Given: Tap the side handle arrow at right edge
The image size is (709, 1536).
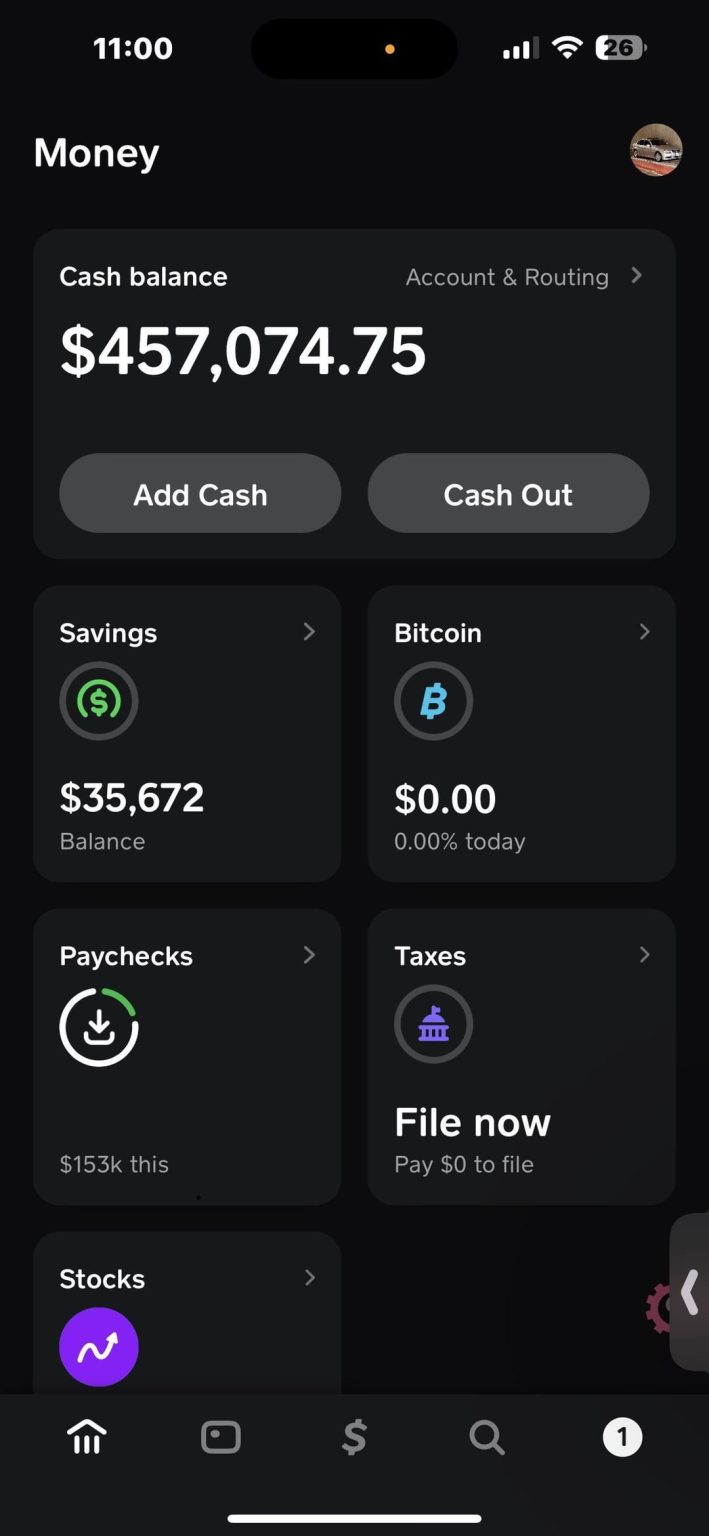Looking at the screenshot, I should (689, 1292).
